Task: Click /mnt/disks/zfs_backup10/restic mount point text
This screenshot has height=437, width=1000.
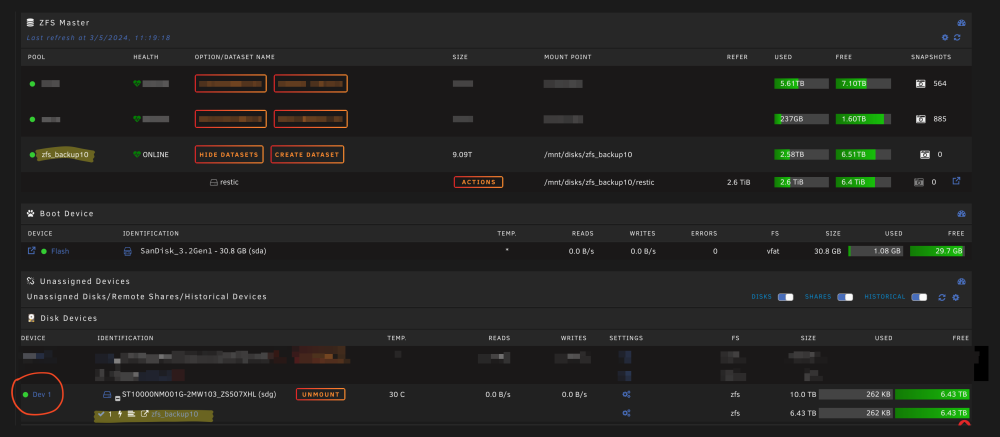Action: (x=599, y=182)
